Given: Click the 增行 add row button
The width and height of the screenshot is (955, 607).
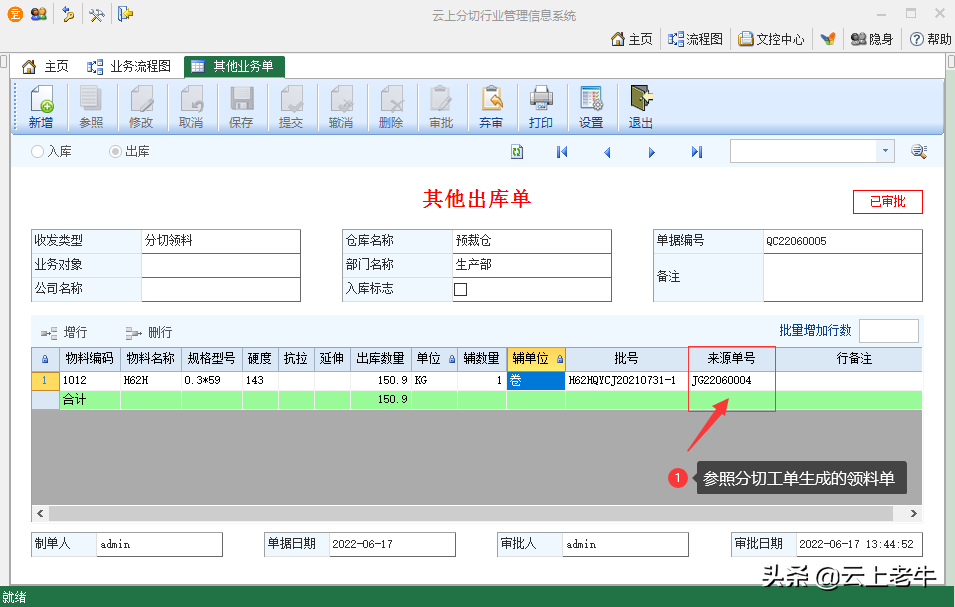Looking at the screenshot, I should [x=64, y=332].
